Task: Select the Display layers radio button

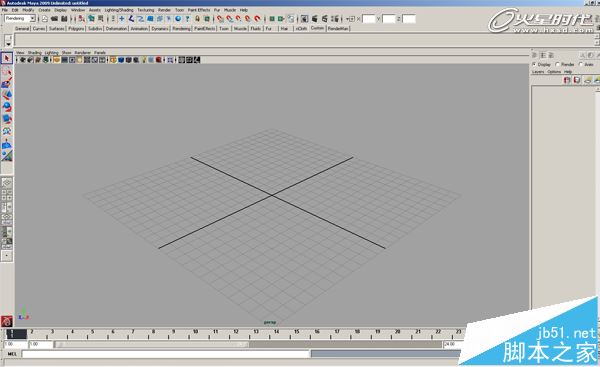Action: (x=535, y=64)
